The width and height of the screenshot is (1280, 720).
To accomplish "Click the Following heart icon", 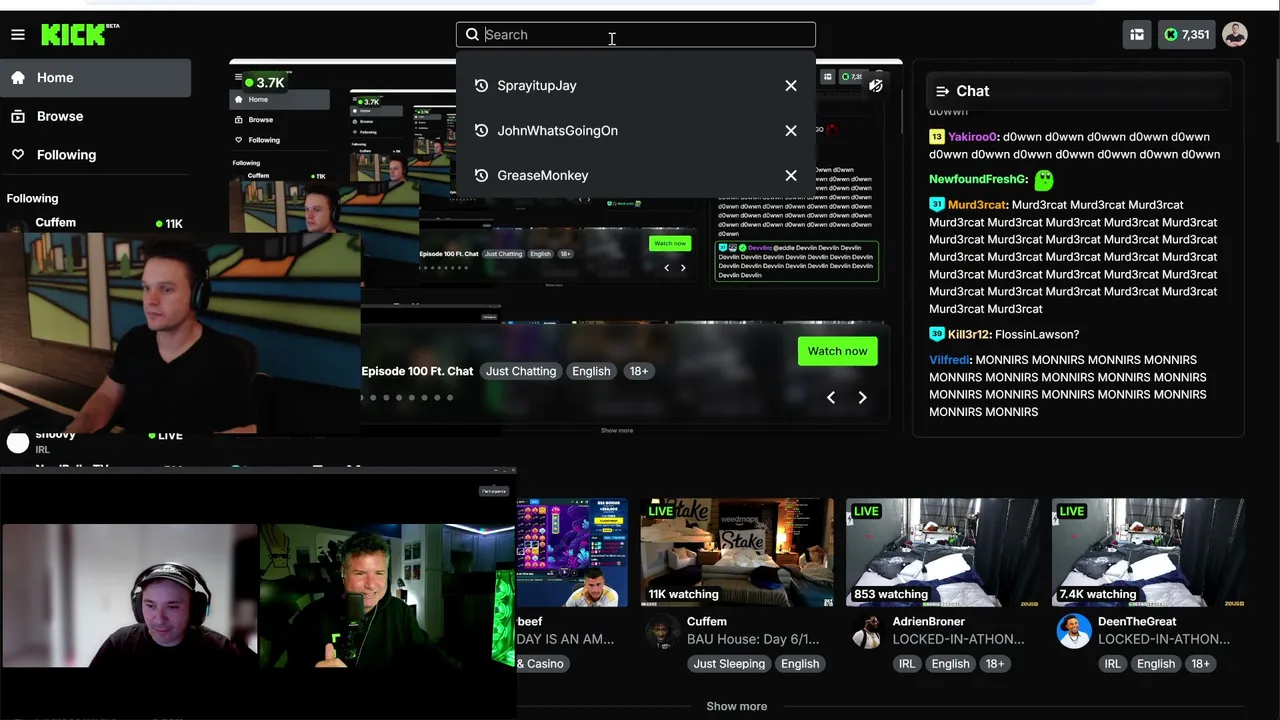I will point(18,155).
